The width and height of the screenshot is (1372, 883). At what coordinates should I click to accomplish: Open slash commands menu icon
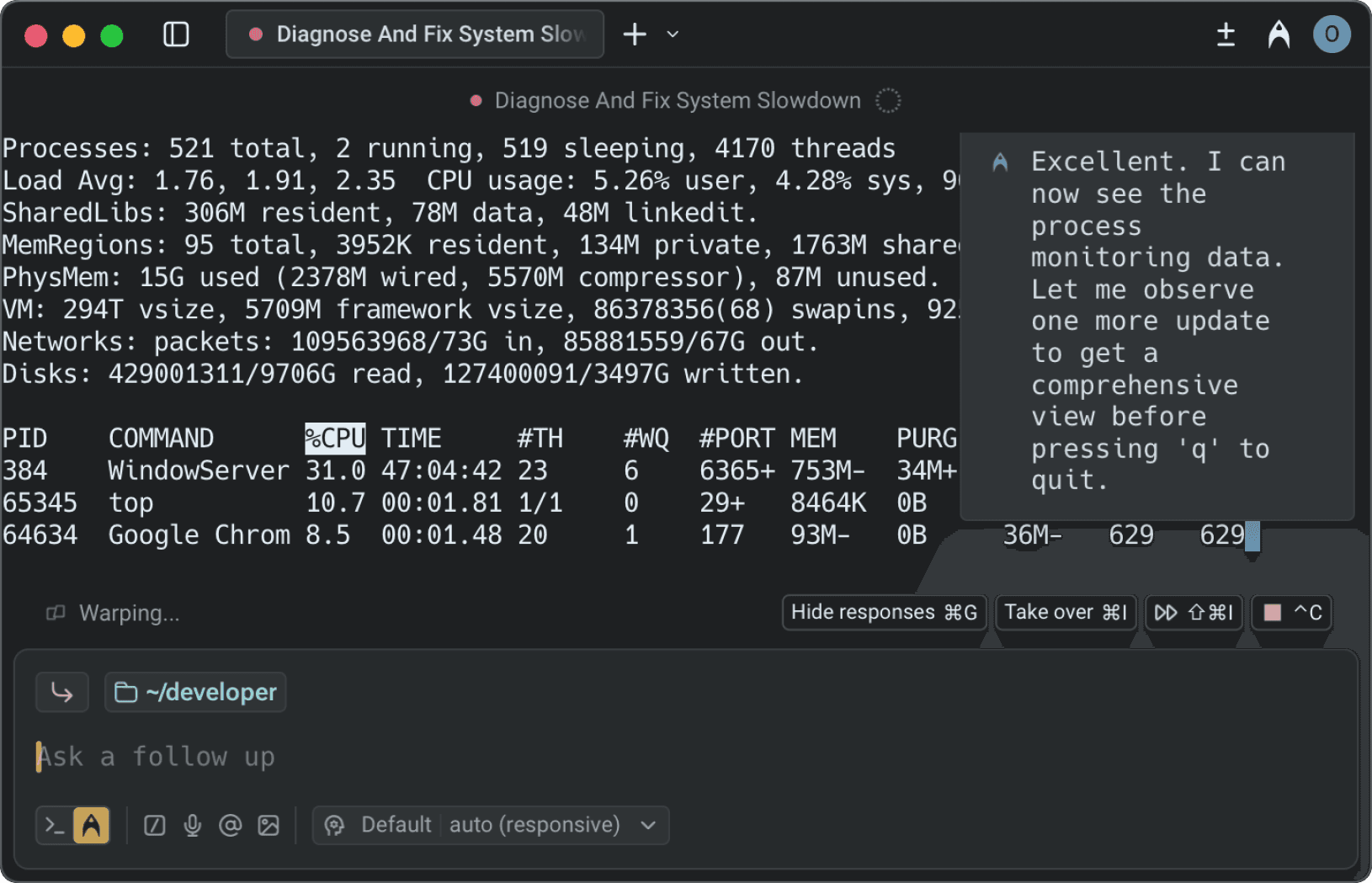pos(155,825)
